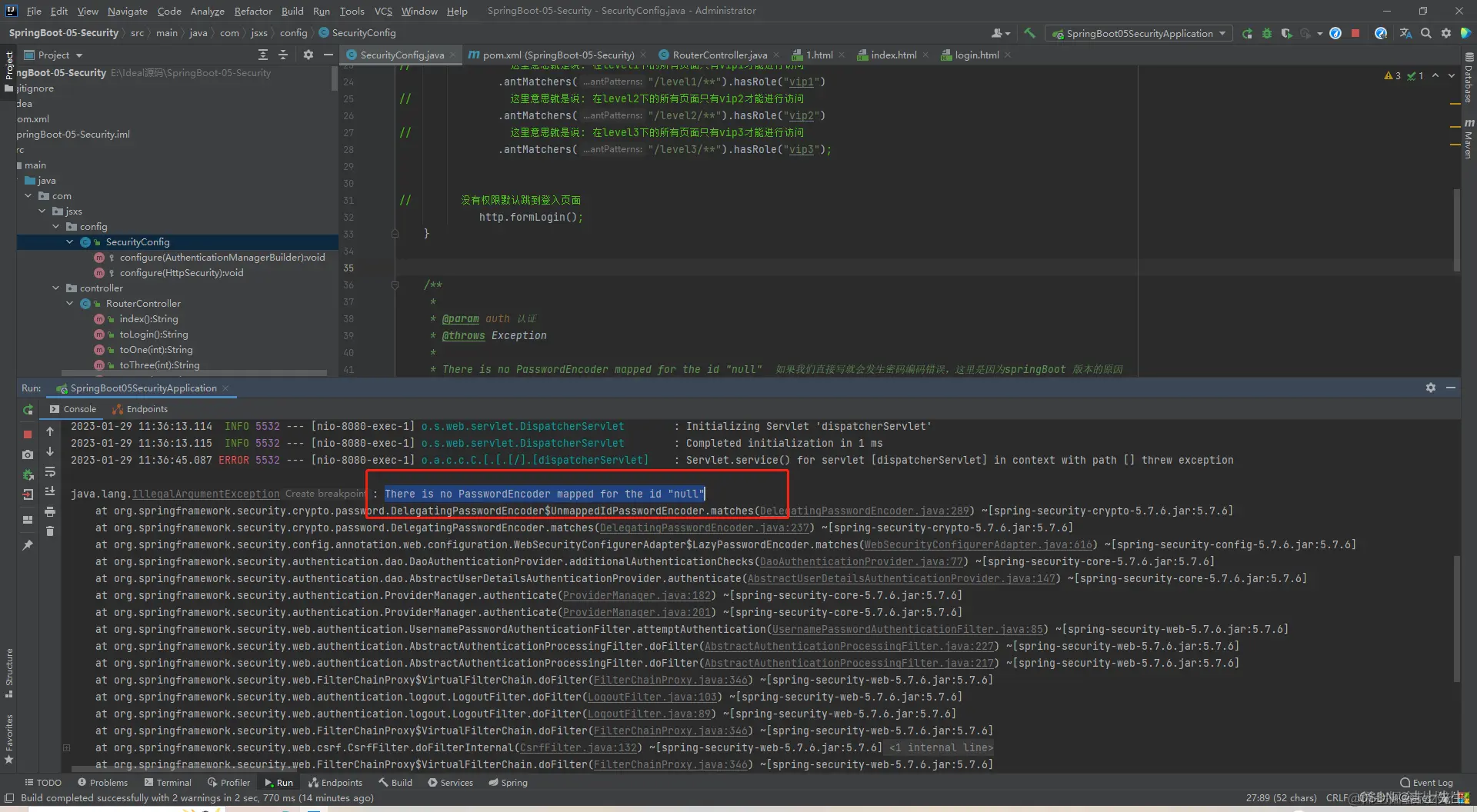1477x812 pixels.
Task: Open the SpringBoot05SecurityApplication run configuration dropdown
Action: 1139,33
